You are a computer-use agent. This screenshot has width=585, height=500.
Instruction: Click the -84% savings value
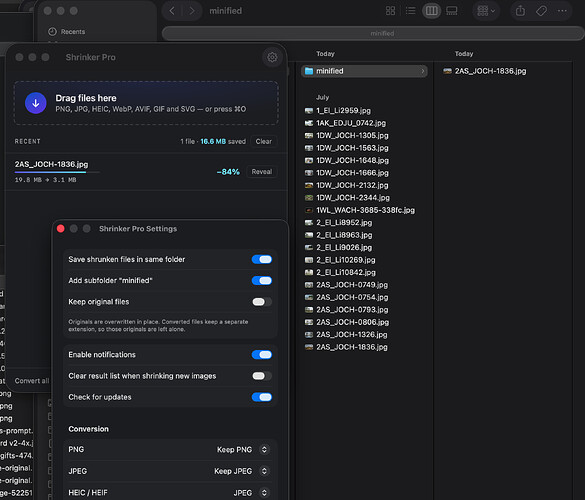pos(228,172)
